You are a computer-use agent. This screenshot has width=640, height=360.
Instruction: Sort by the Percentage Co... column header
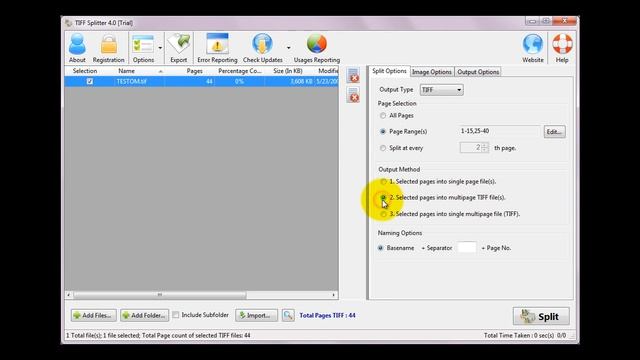(240, 71)
